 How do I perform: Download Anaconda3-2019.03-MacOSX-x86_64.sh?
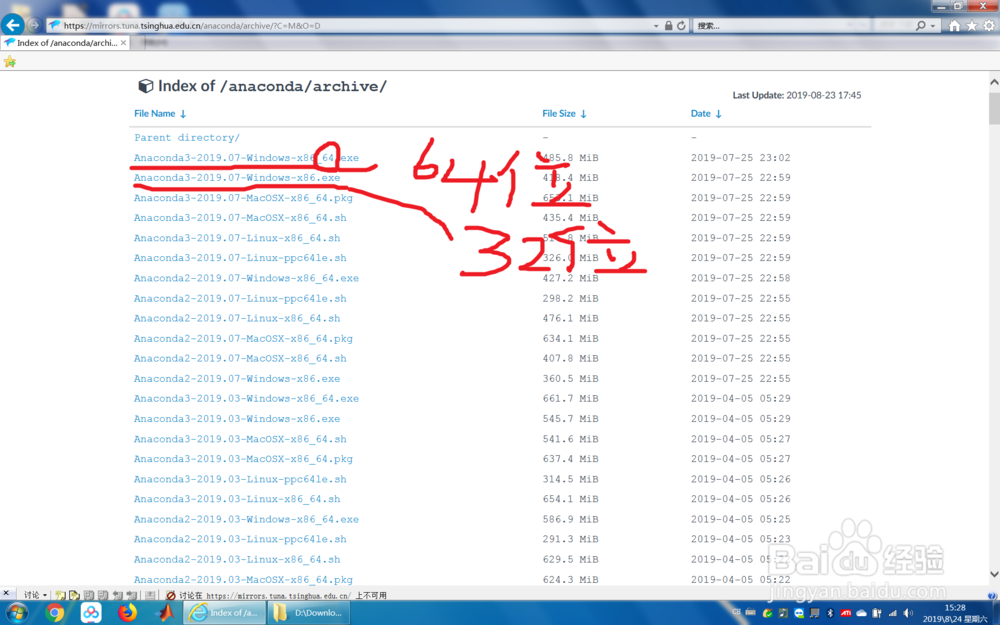tap(240, 439)
